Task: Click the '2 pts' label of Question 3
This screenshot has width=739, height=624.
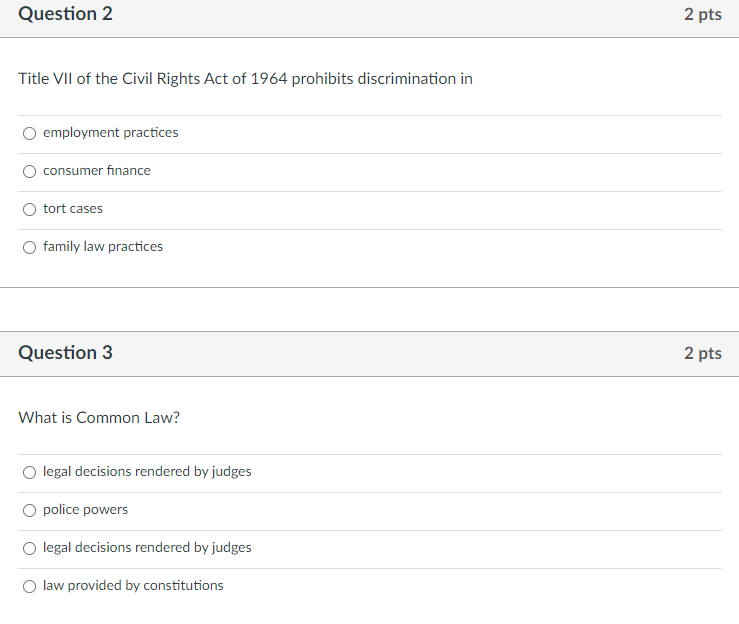Action: (703, 353)
